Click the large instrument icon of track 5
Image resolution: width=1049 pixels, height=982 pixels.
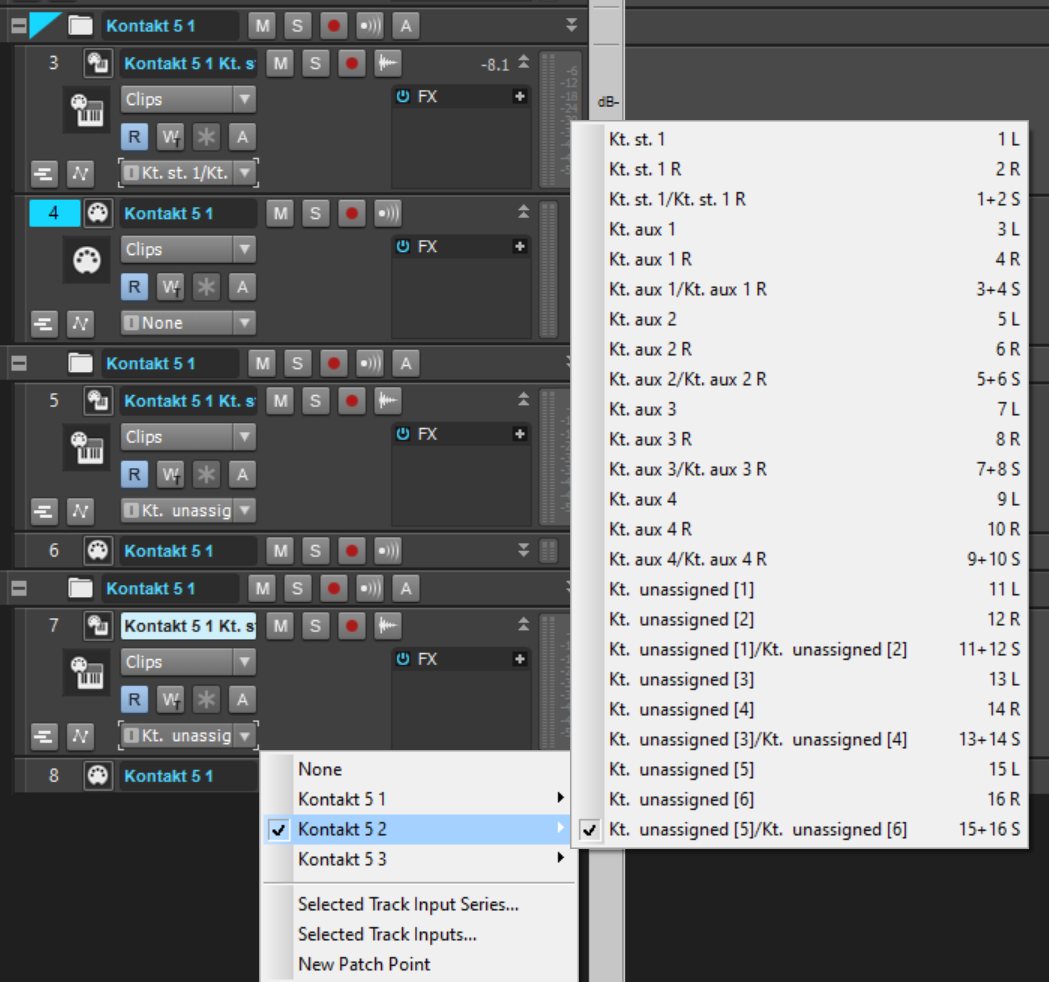click(87, 447)
